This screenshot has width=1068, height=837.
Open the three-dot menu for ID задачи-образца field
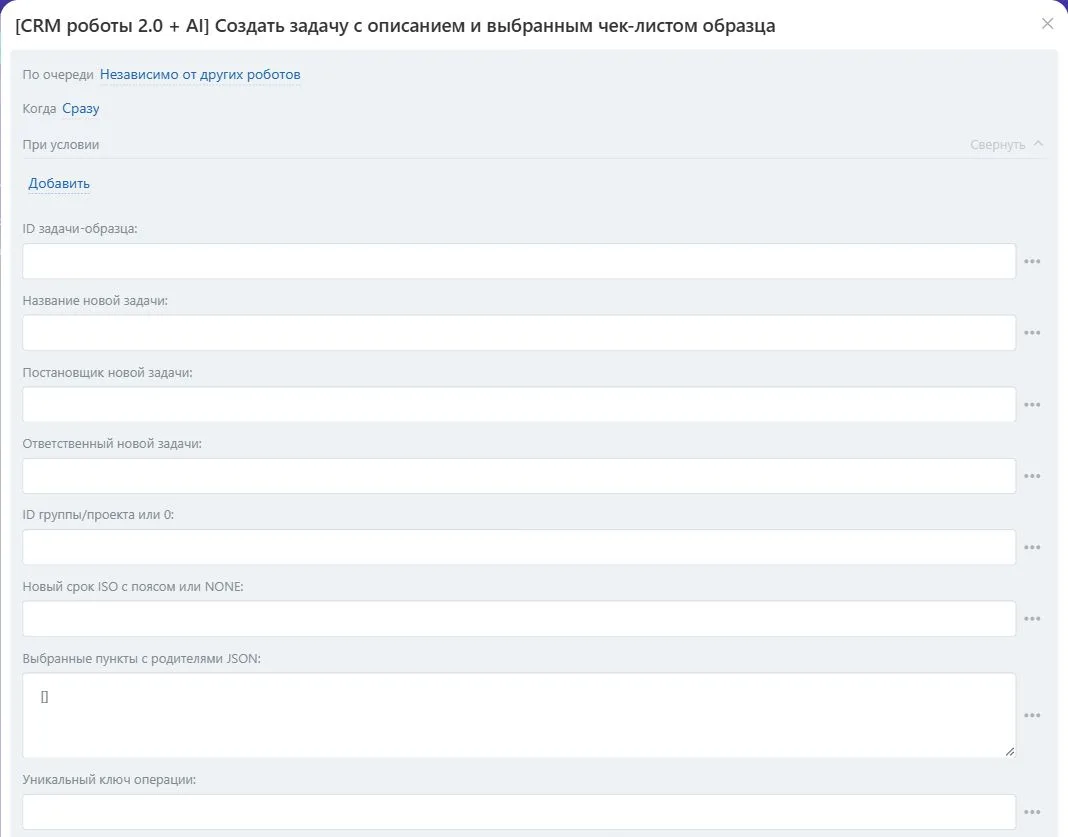click(x=1032, y=262)
